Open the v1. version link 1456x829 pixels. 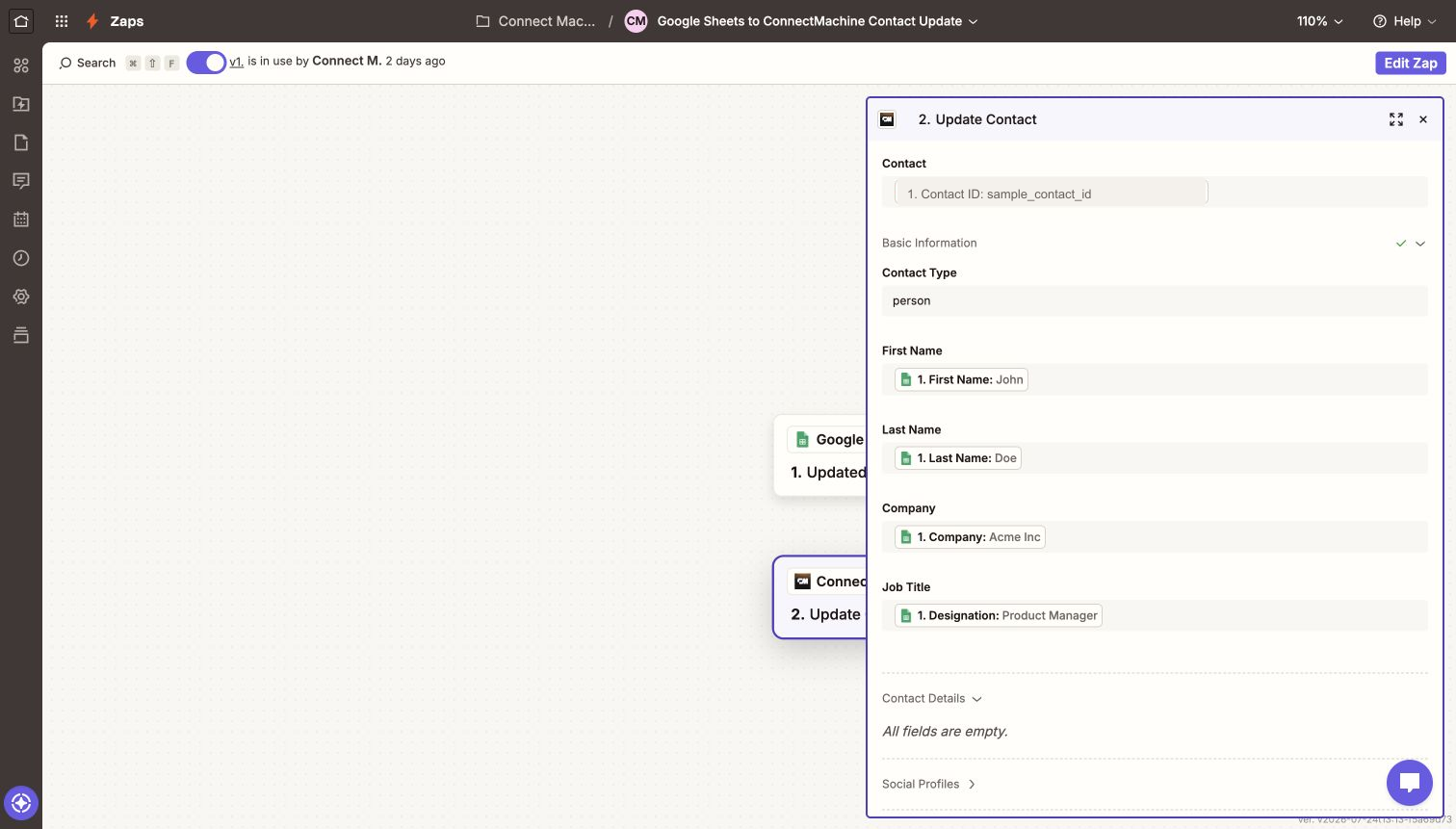(236, 62)
